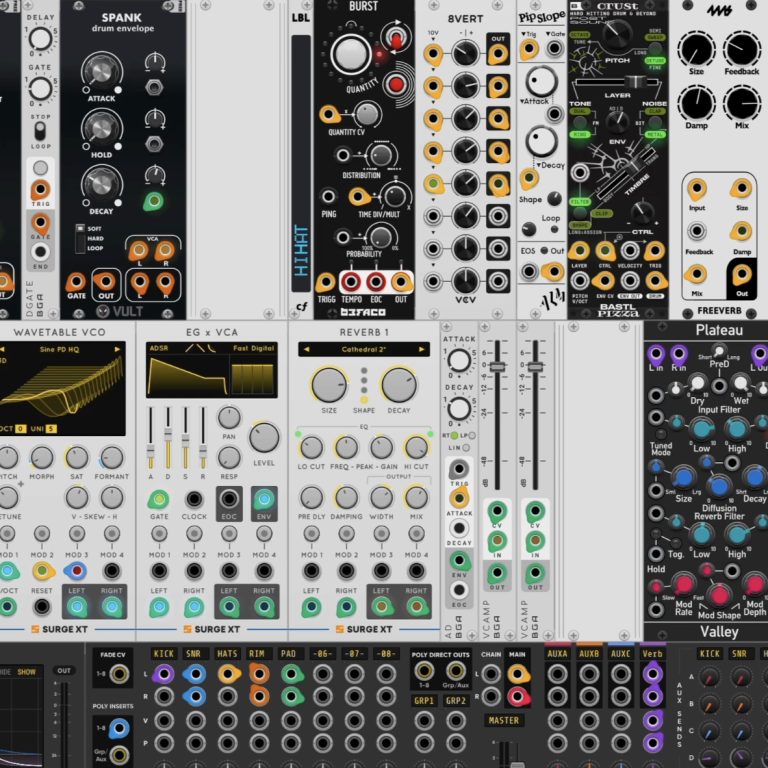Toggle the FILTER button on Crust
Viewport: 768px width, 768px height.
tap(579, 201)
